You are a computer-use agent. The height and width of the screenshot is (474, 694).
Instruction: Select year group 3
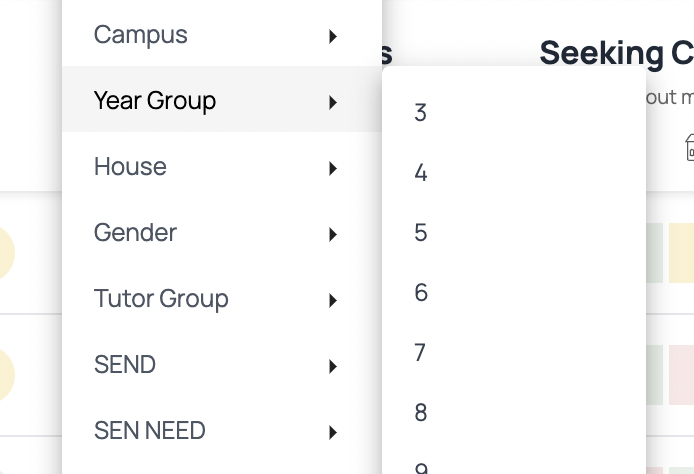[x=514, y=112]
